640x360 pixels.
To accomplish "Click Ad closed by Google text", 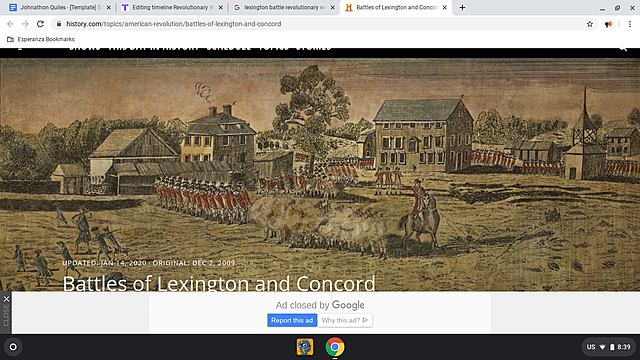I will coord(320,305).
